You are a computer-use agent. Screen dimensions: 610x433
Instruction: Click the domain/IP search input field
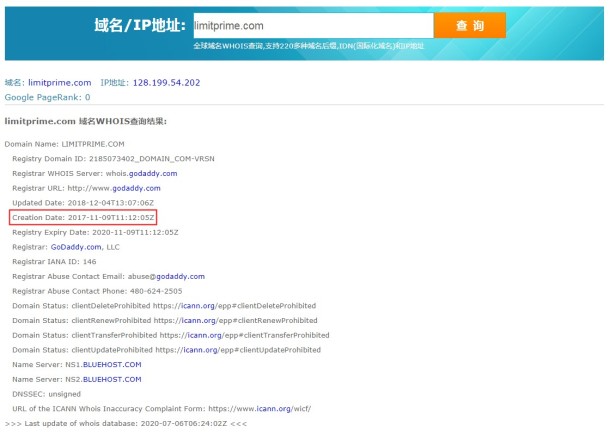pos(314,26)
